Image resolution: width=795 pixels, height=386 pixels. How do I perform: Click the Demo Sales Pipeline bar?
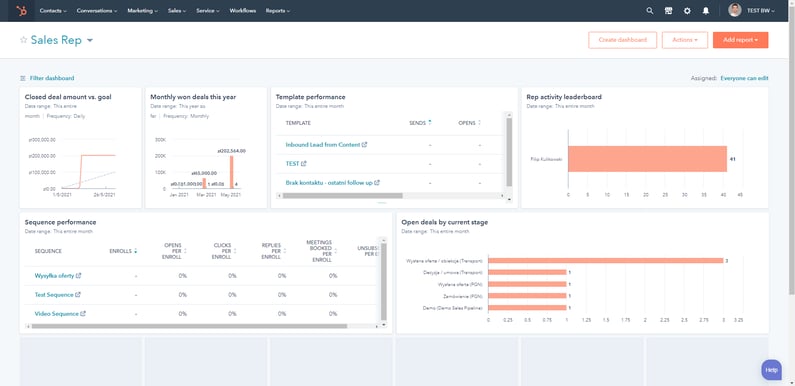tap(527, 307)
